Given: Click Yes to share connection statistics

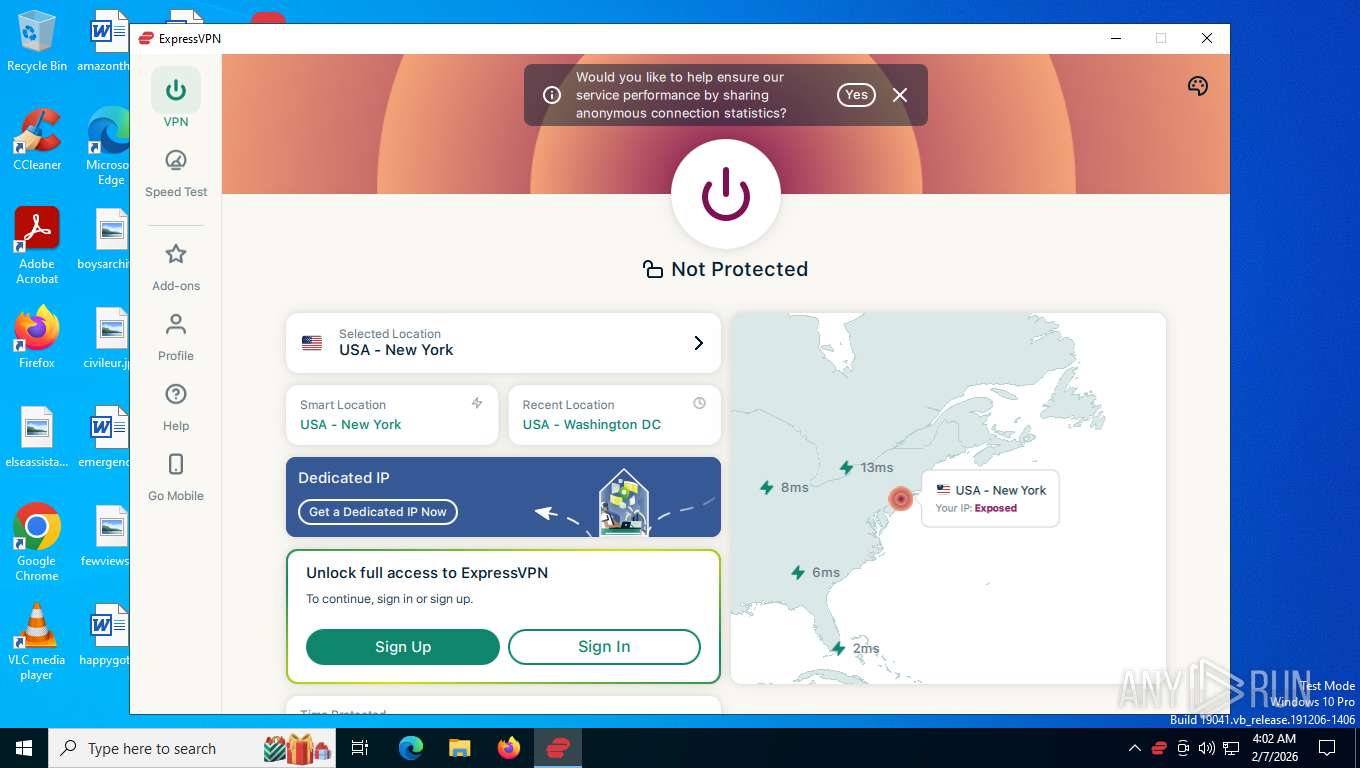Looking at the screenshot, I should tap(856, 95).
